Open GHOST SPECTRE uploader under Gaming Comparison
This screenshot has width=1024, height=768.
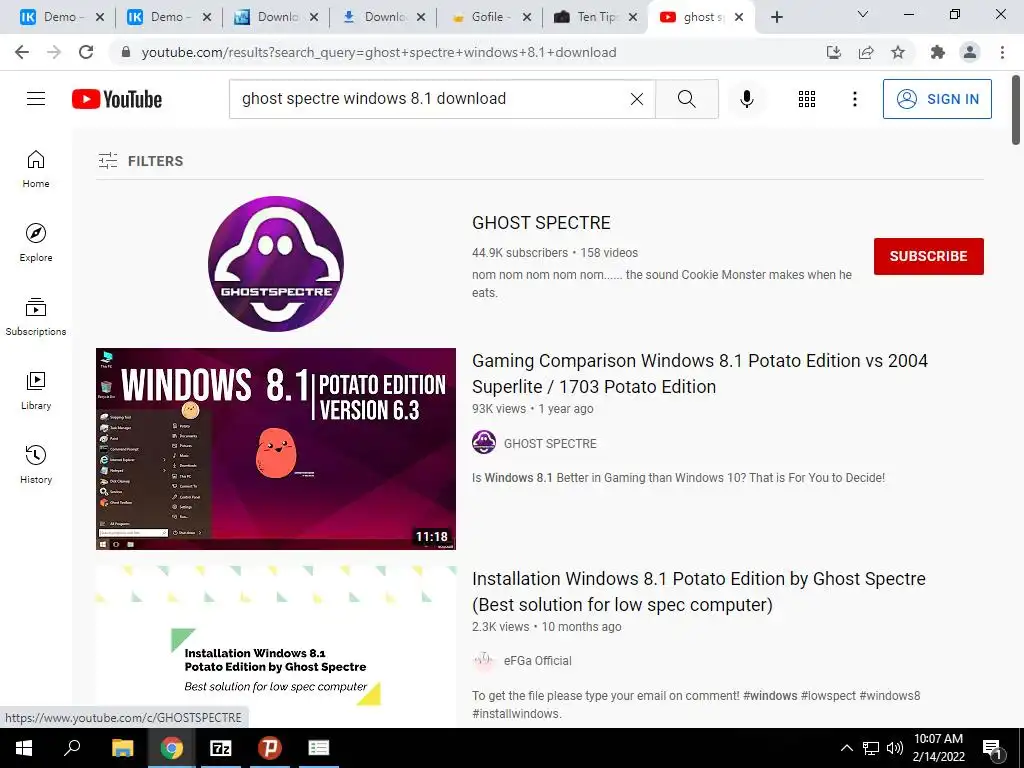click(x=550, y=443)
